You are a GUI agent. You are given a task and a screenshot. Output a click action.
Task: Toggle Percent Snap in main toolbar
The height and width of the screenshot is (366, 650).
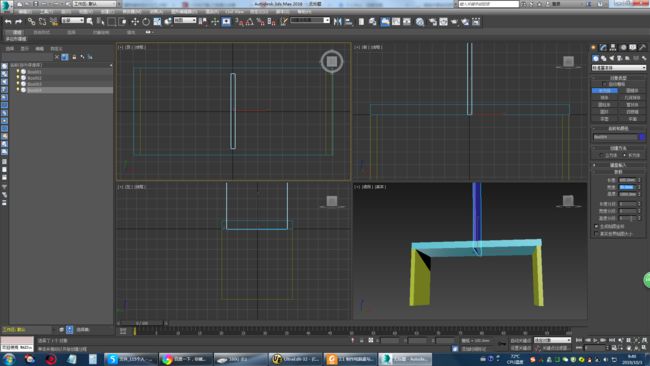pos(261,22)
